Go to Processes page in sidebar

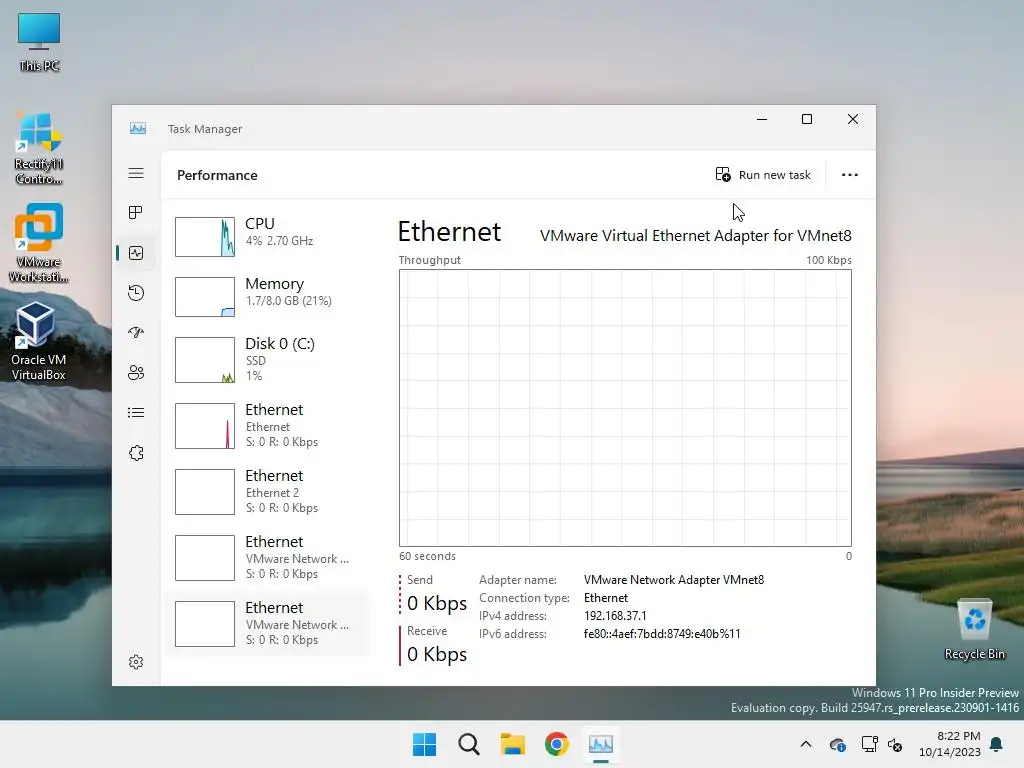click(136, 213)
